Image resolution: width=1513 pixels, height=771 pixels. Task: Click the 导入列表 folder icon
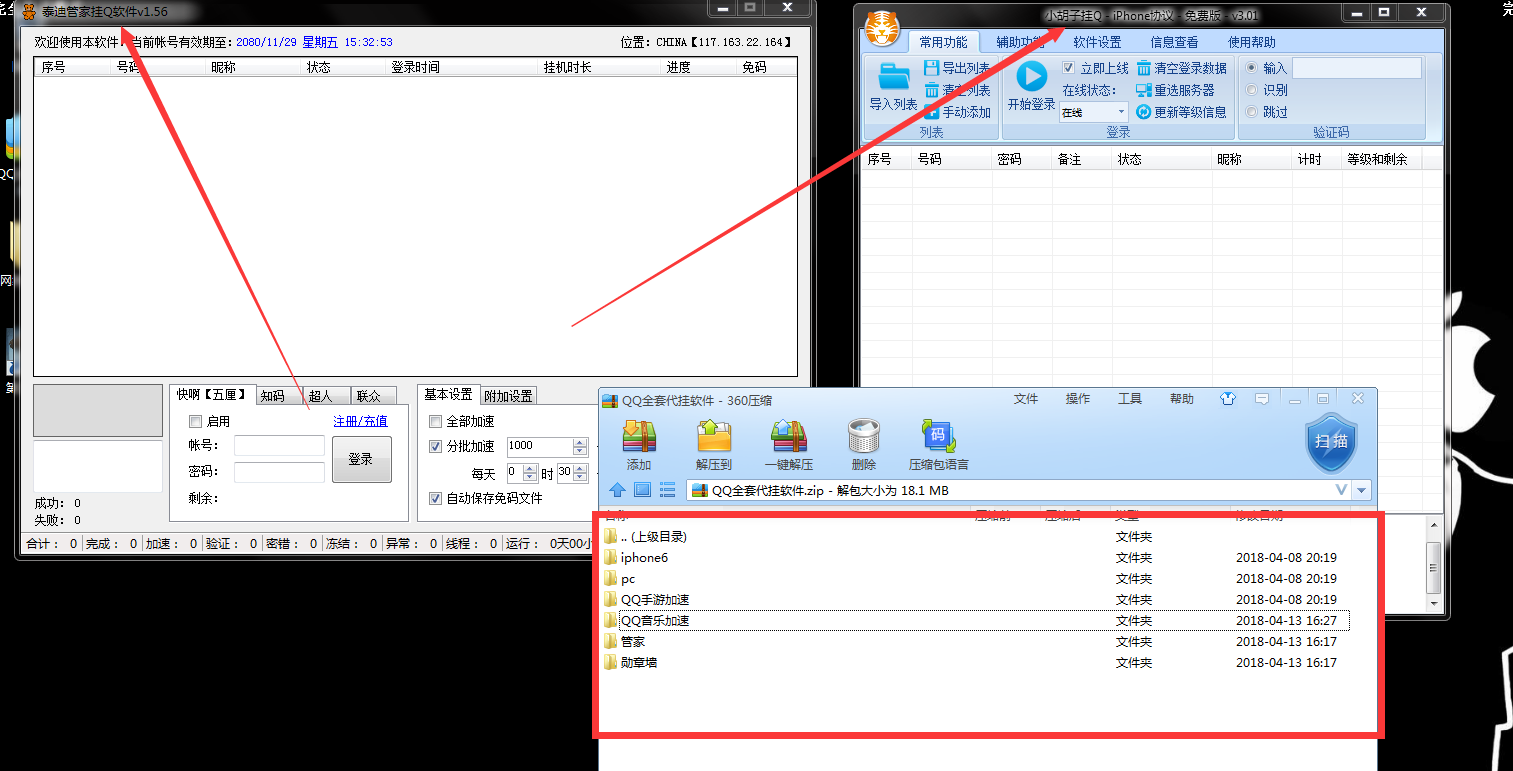point(893,77)
